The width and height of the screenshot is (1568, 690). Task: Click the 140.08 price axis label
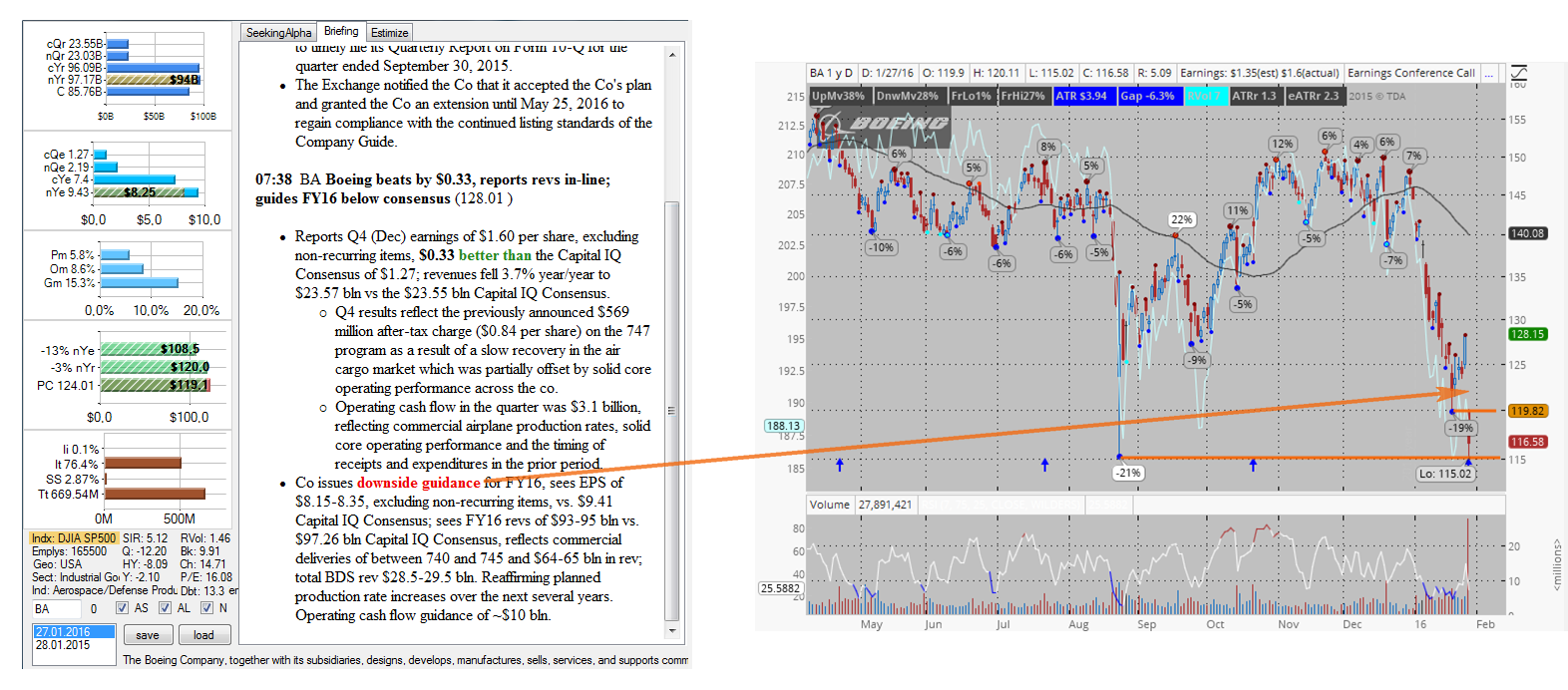coord(1527,233)
